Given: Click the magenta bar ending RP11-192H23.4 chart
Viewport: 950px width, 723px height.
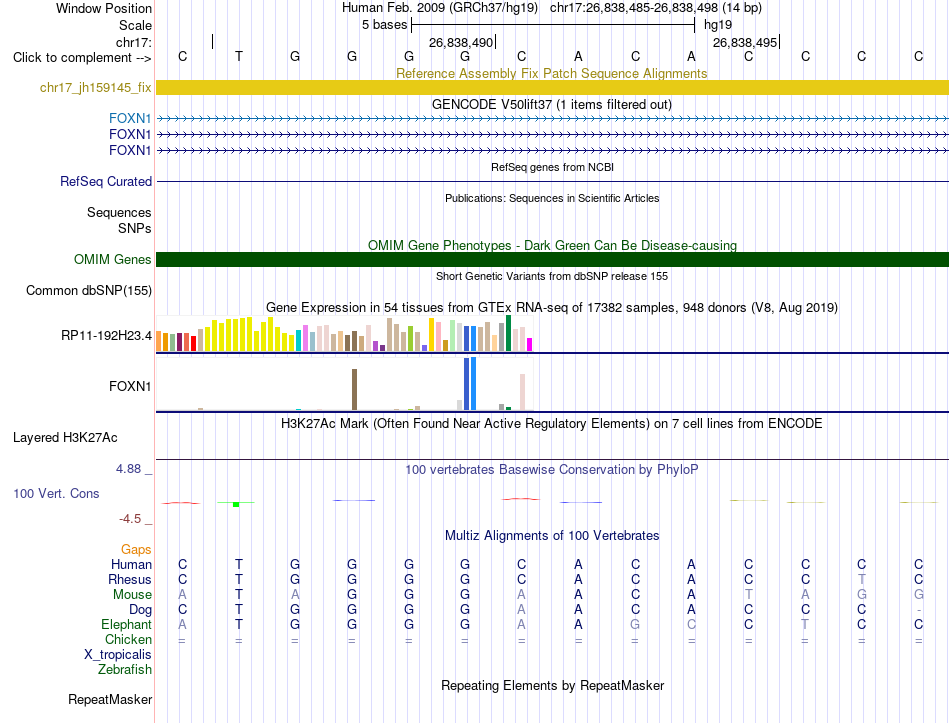Looking at the screenshot, I should [530, 345].
